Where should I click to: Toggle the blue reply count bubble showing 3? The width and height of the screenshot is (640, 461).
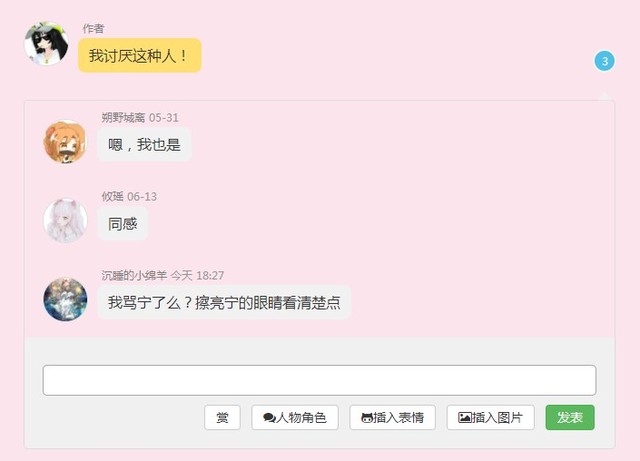604,61
